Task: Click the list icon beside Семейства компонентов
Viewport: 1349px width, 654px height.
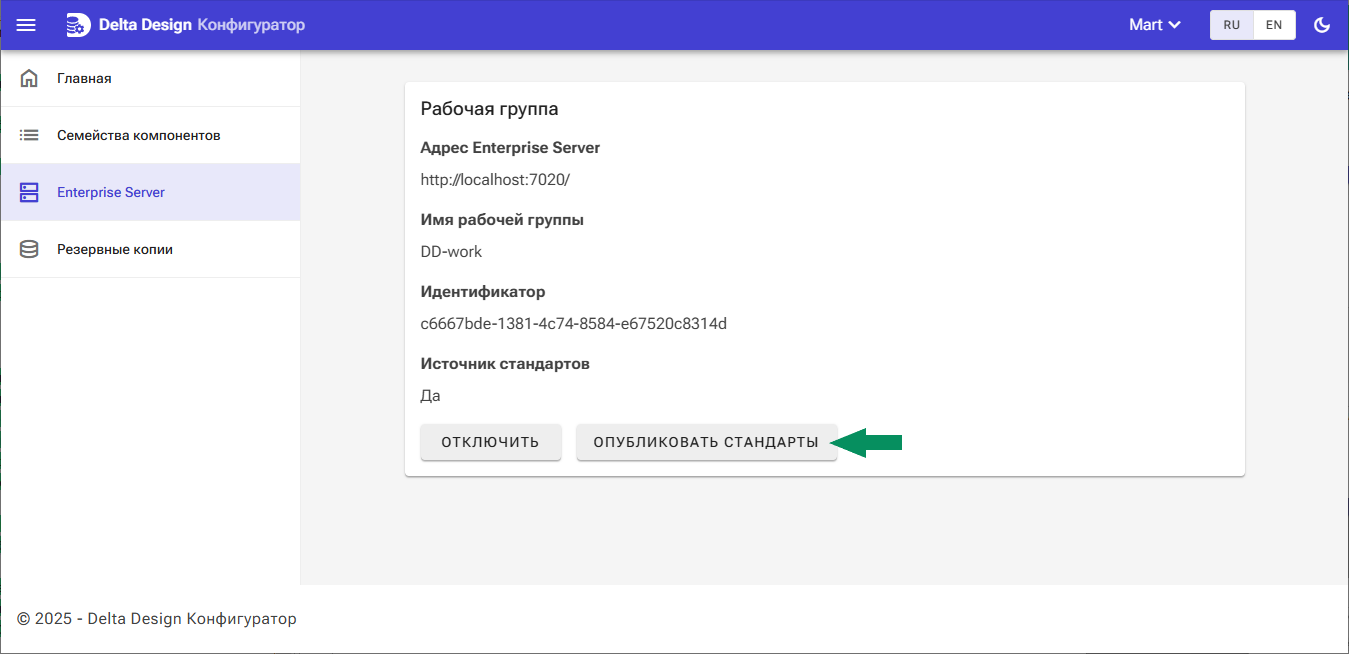Action: click(29, 135)
